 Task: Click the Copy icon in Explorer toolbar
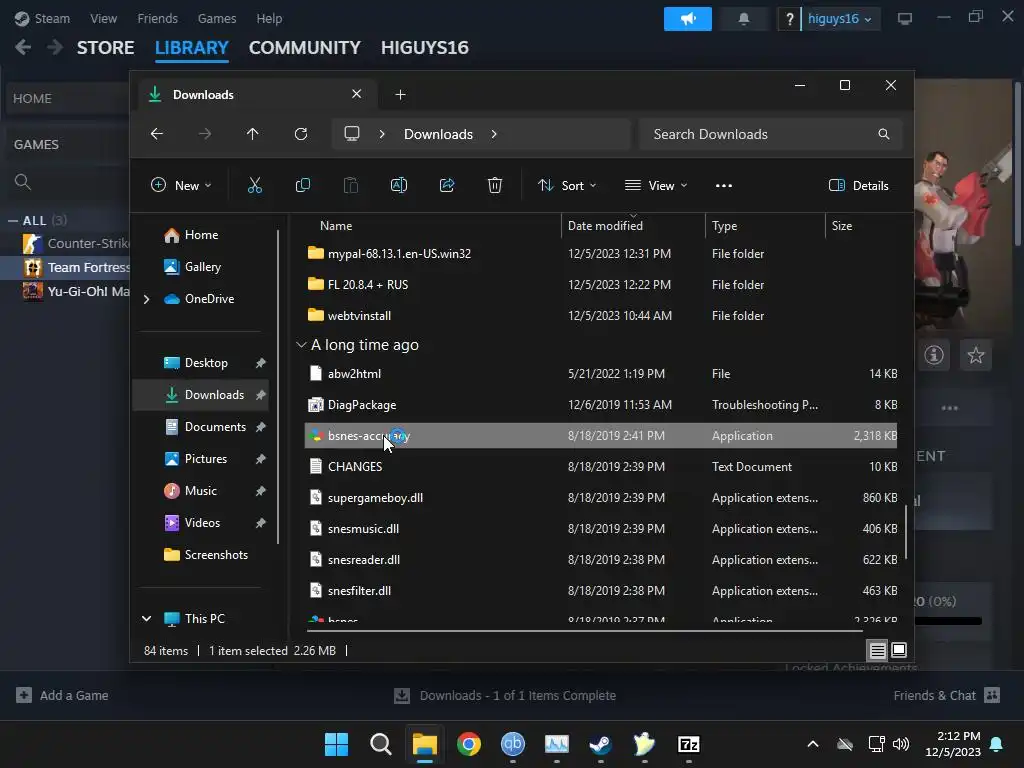(x=302, y=185)
